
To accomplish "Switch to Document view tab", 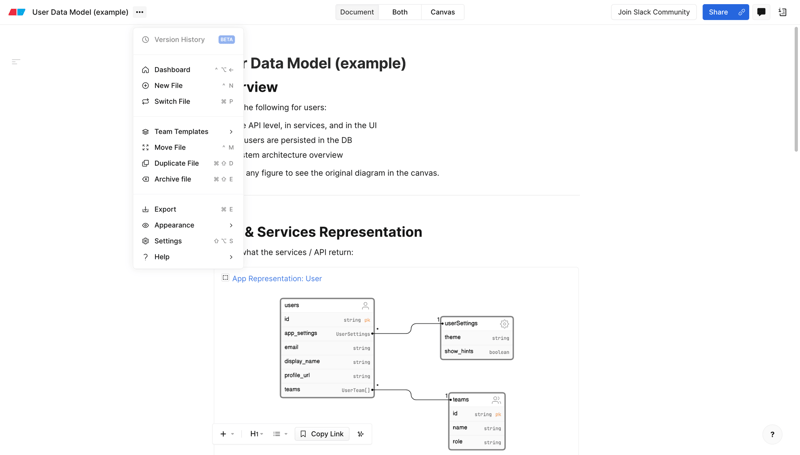I will pyautogui.click(x=357, y=12).
